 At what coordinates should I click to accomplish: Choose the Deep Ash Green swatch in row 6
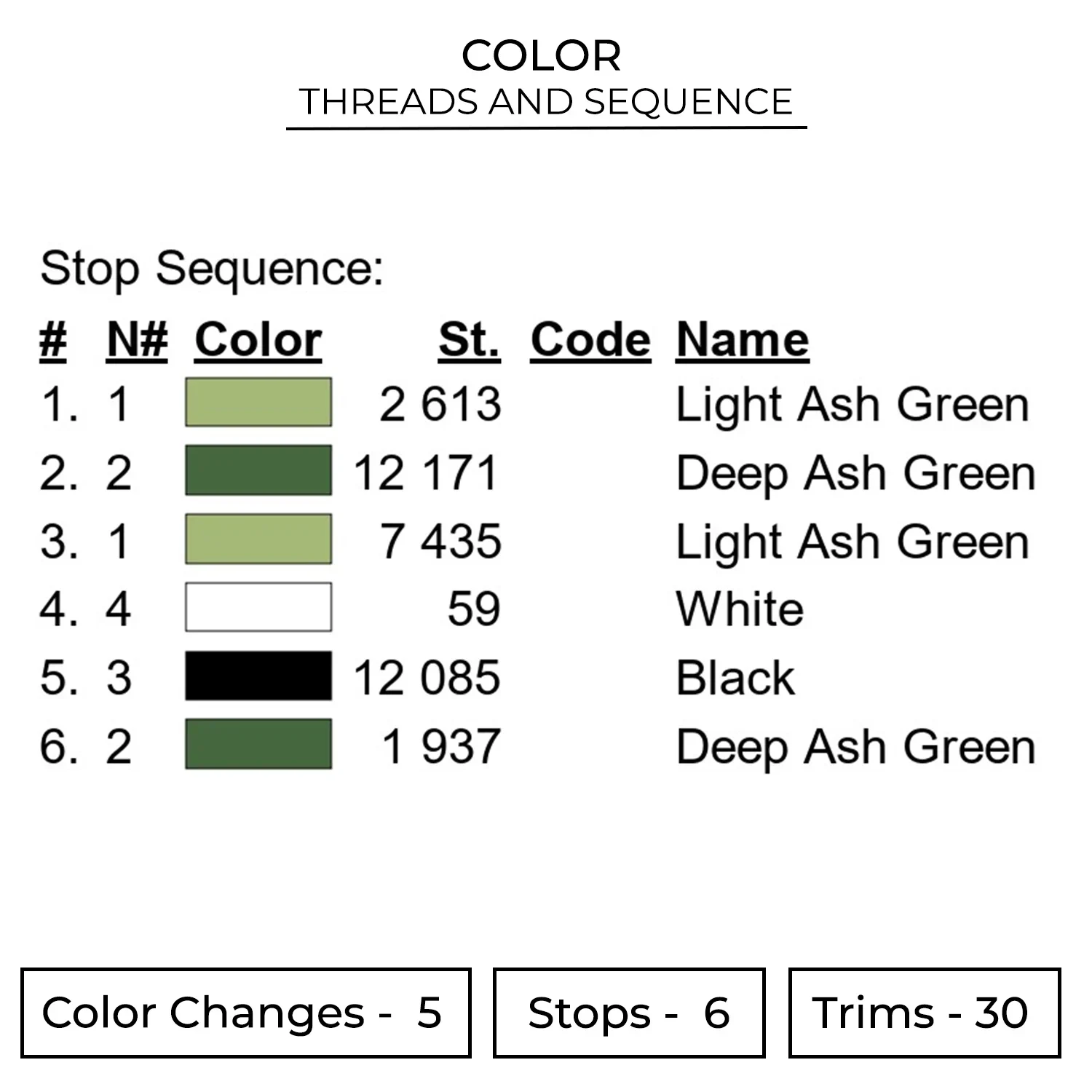[258, 744]
